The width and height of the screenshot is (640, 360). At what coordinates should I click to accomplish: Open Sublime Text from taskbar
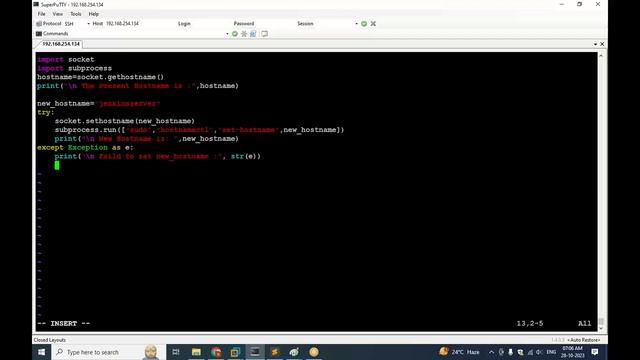(x=275, y=352)
